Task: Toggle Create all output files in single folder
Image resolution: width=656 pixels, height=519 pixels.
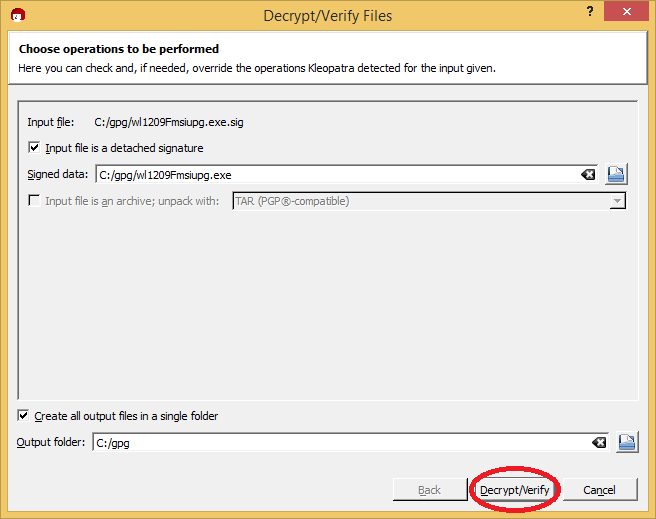Action: pyautogui.click(x=23, y=416)
